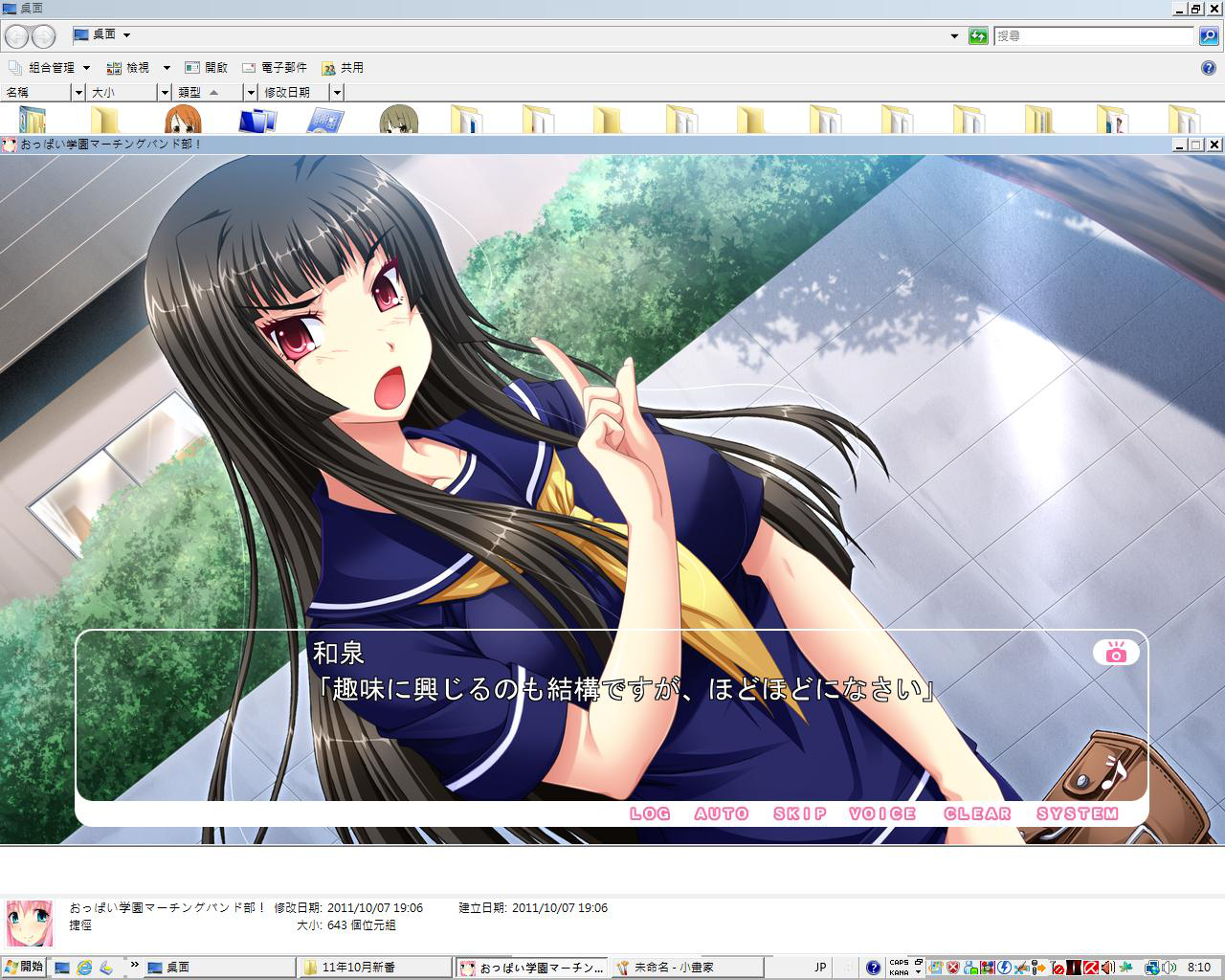Click the language bar help icon
1225x980 pixels.
(873, 968)
